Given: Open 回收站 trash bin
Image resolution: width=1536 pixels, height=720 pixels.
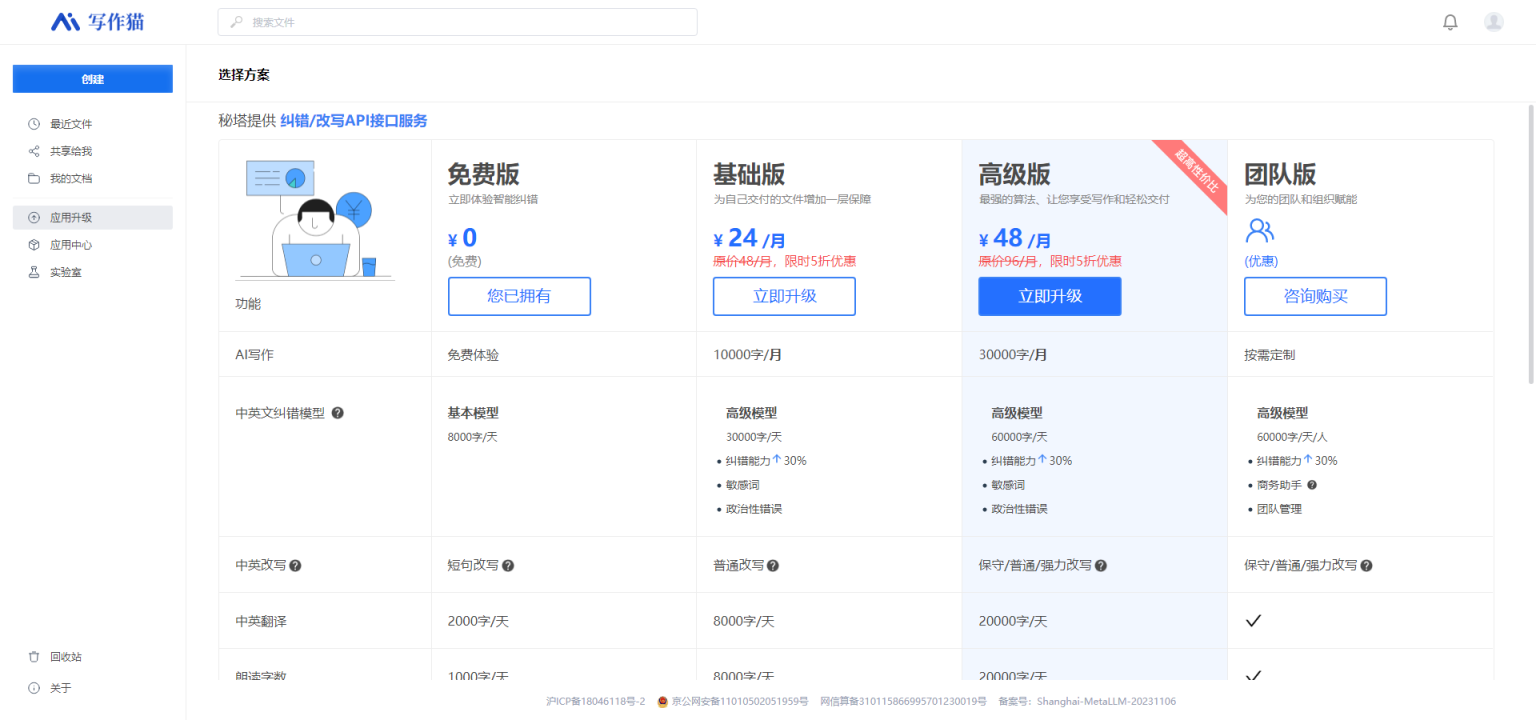Looking at the screenshot, I should point(66,657).
